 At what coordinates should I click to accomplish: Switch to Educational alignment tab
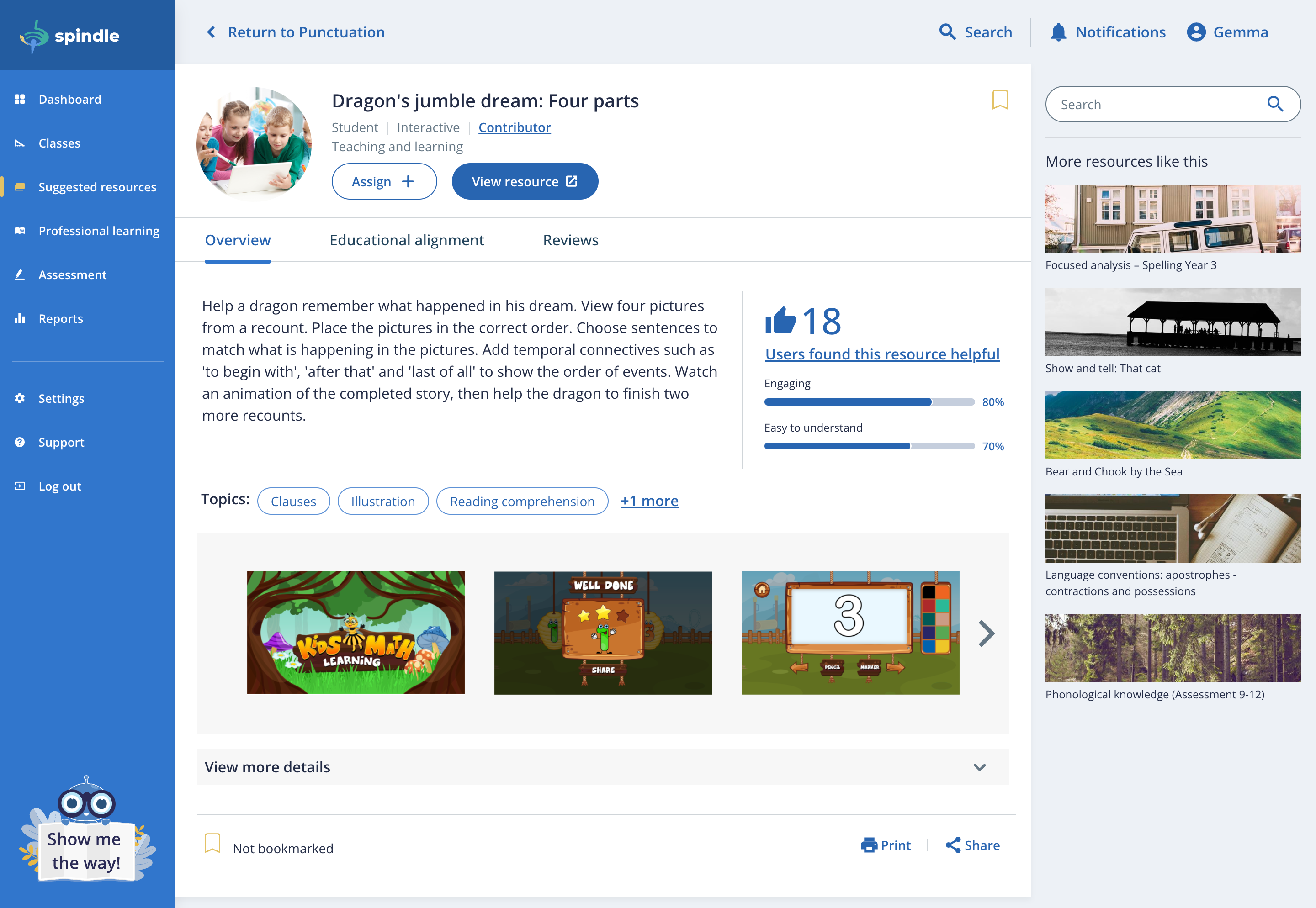[406, 240]
